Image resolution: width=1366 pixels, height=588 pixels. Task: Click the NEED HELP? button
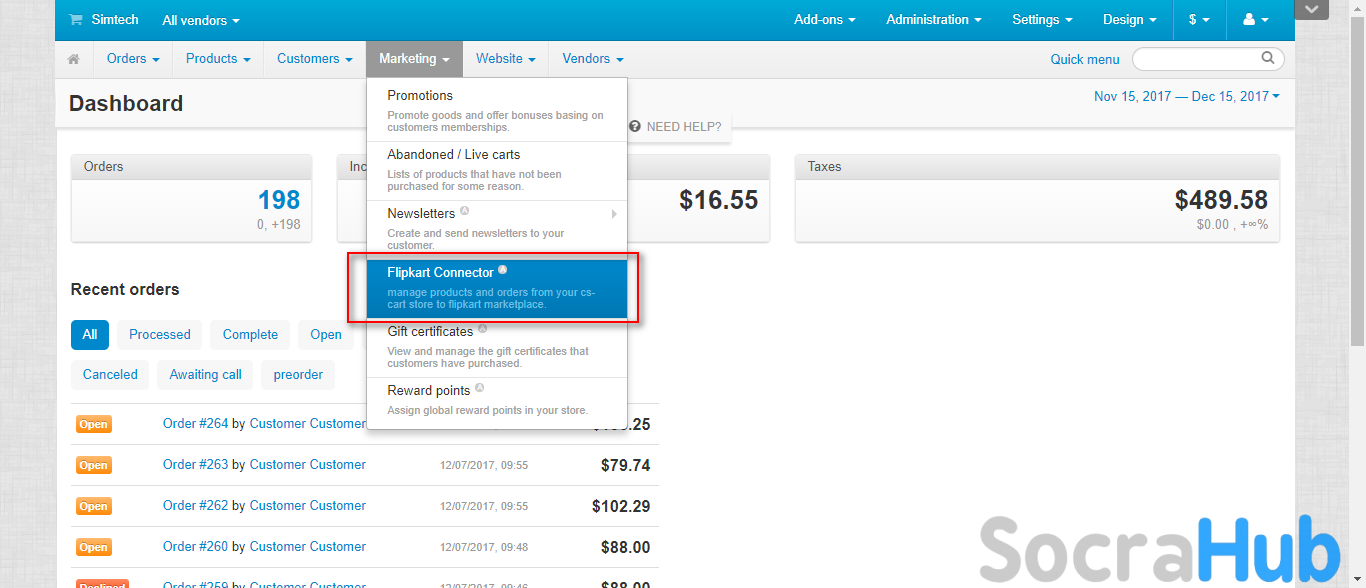pos(676,127)
